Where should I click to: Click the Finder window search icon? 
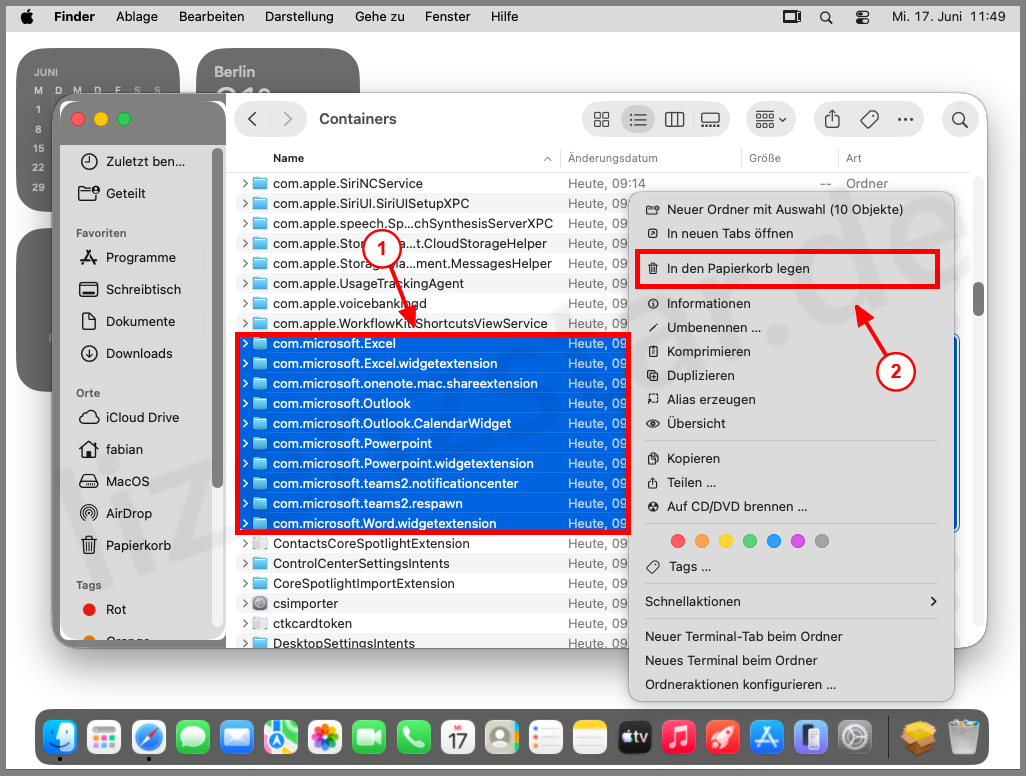coord(960,120)
